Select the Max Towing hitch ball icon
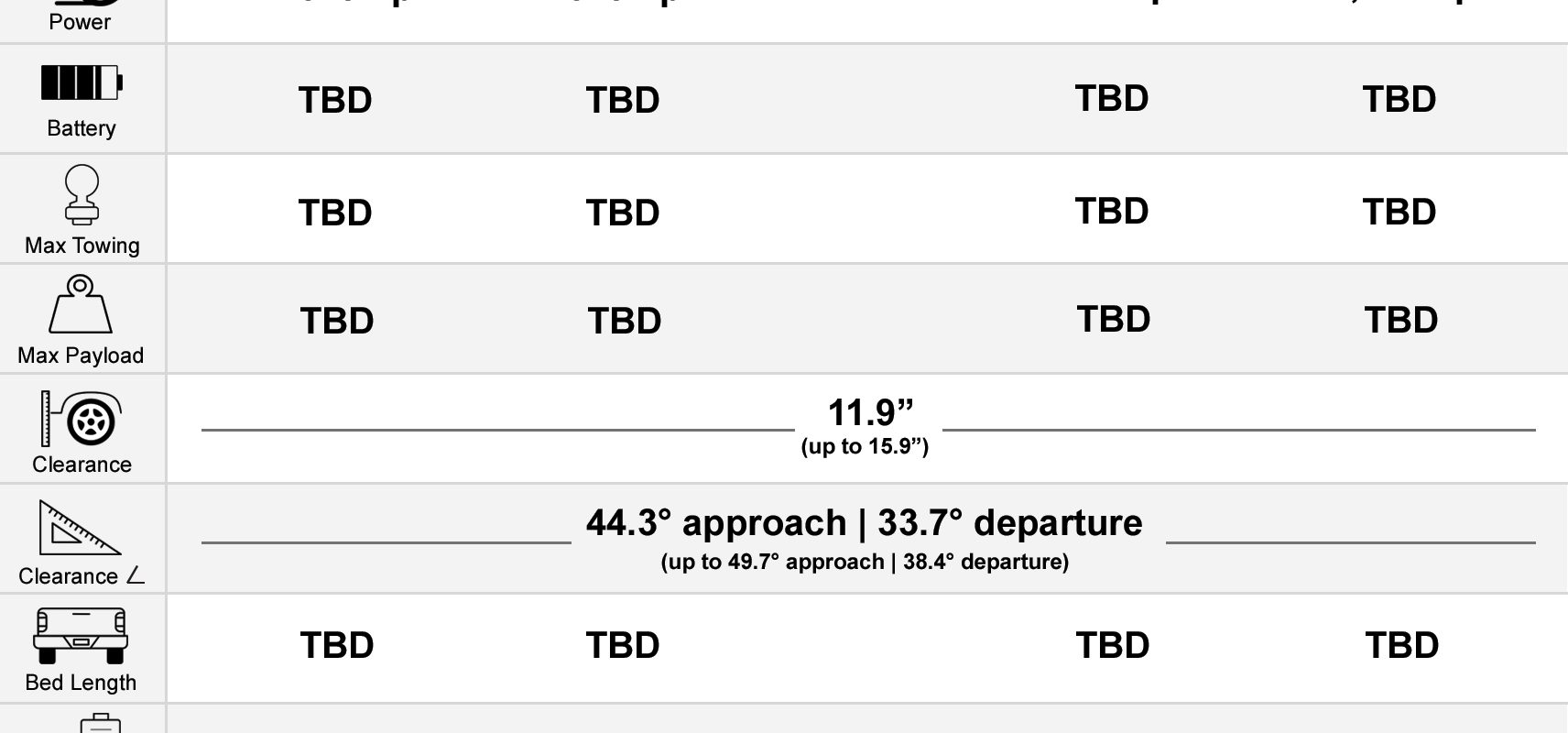Image resolution: width=1568 pixels, height=733 pixels. point(82,194)
